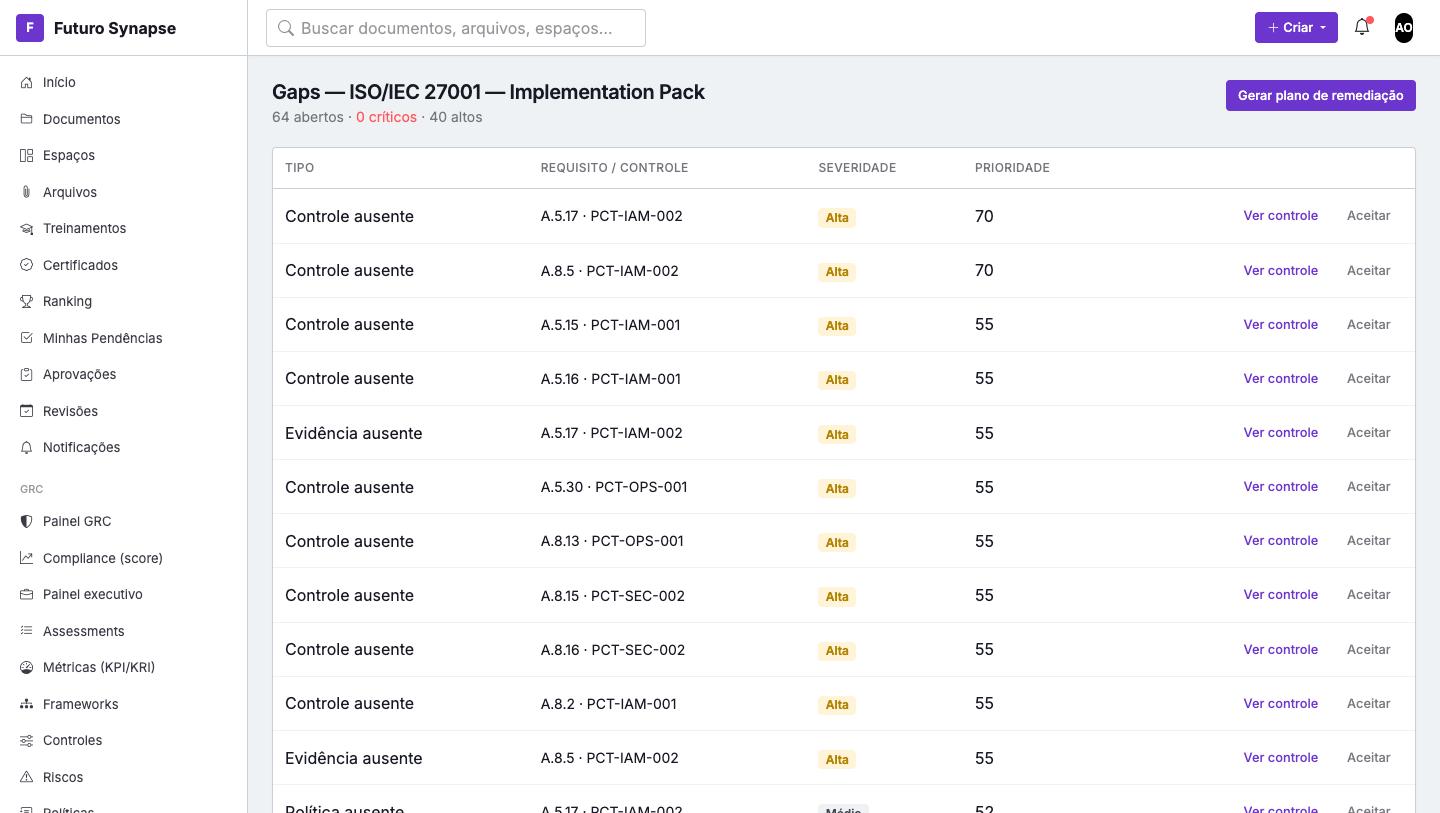Click the Aprovações clipboard icon
Image resolution: width=1440 pixels, height=813 pixels.
(27, 374)
